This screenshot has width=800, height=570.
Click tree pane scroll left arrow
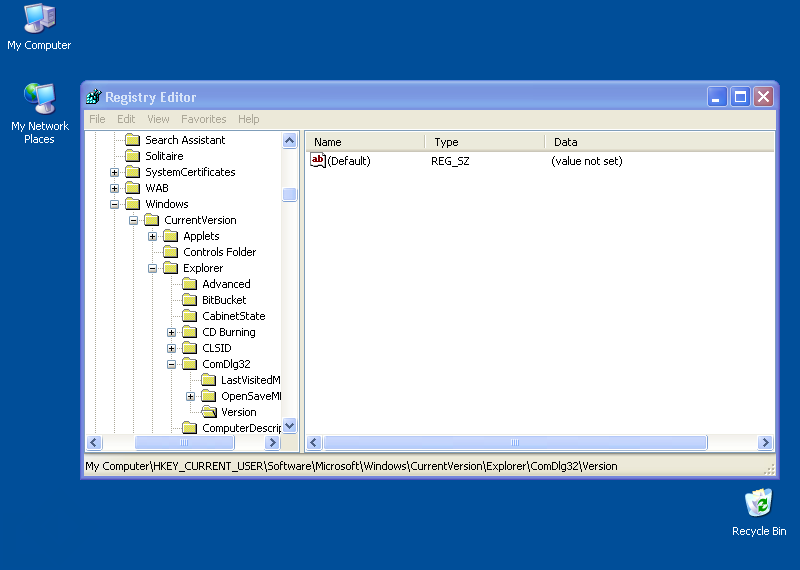pos(94,442)
